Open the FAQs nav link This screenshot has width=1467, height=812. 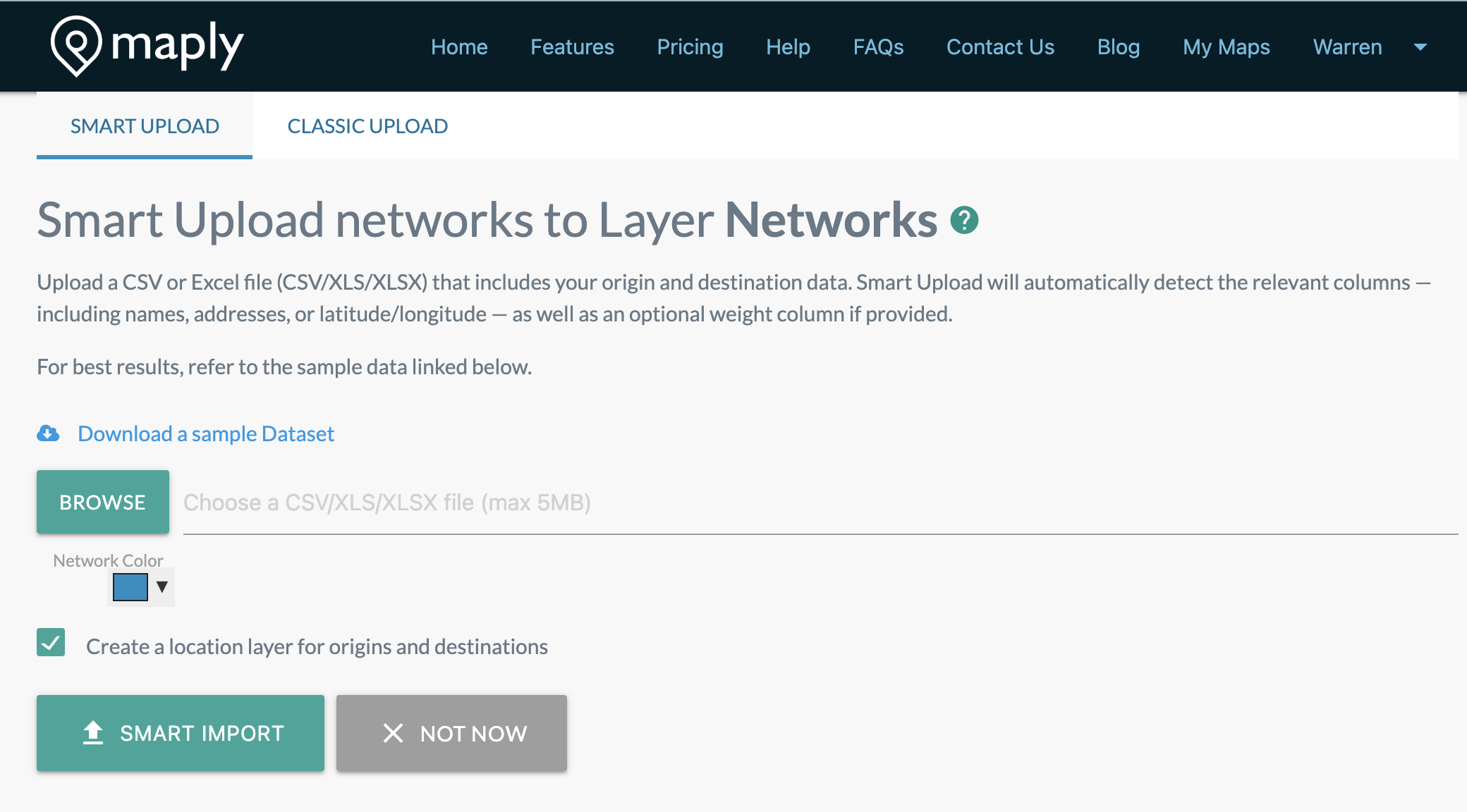878,47
